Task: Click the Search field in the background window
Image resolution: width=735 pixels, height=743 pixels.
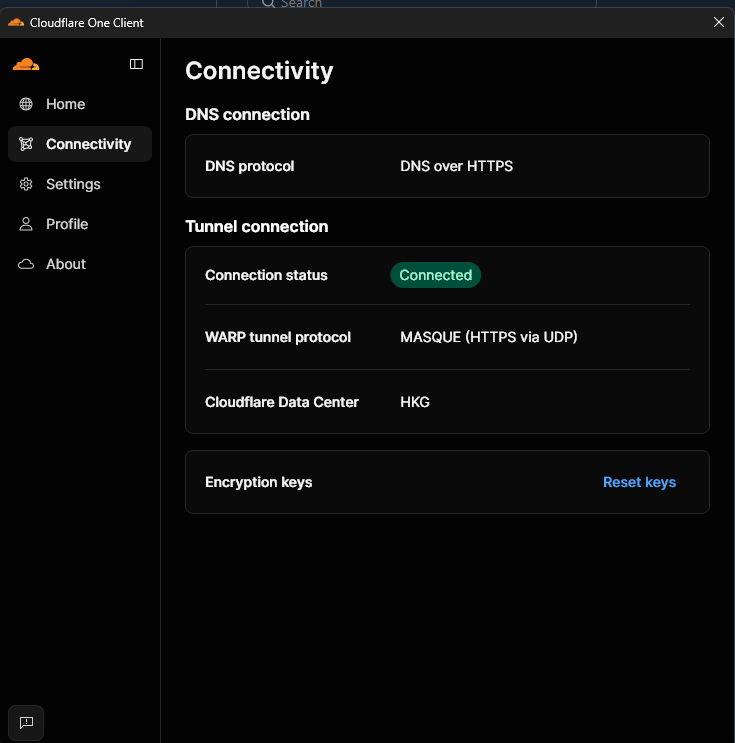Action: (422, 4)
